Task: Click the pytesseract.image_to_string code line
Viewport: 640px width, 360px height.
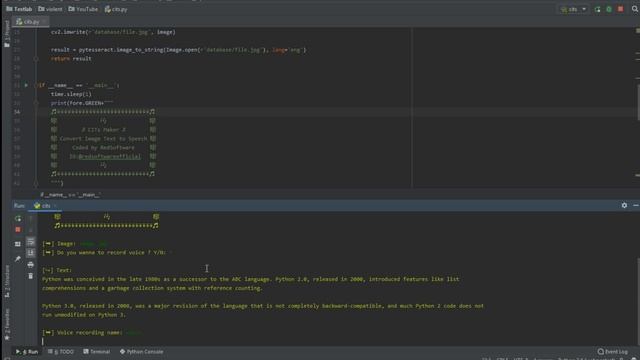Action: click(x=178, y=50)
